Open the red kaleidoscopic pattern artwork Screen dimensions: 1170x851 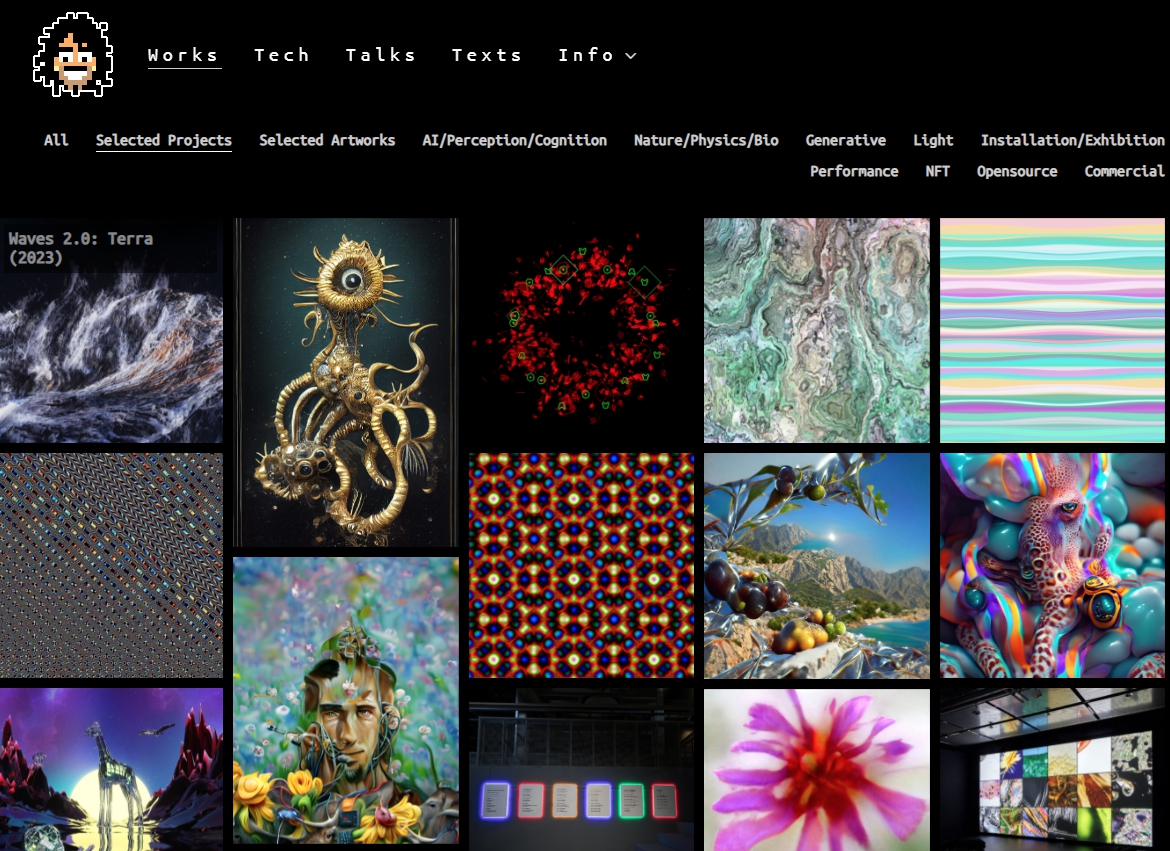click(581, 565)
